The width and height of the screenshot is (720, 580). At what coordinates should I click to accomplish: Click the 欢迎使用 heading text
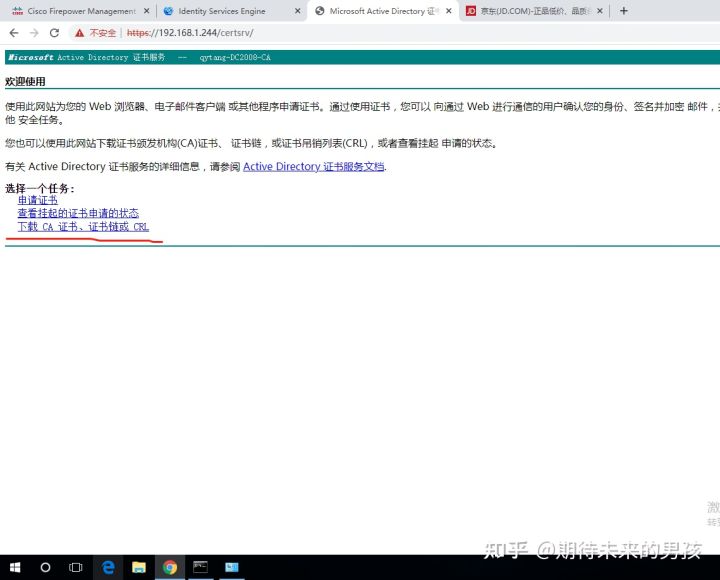tap(25, 82)
